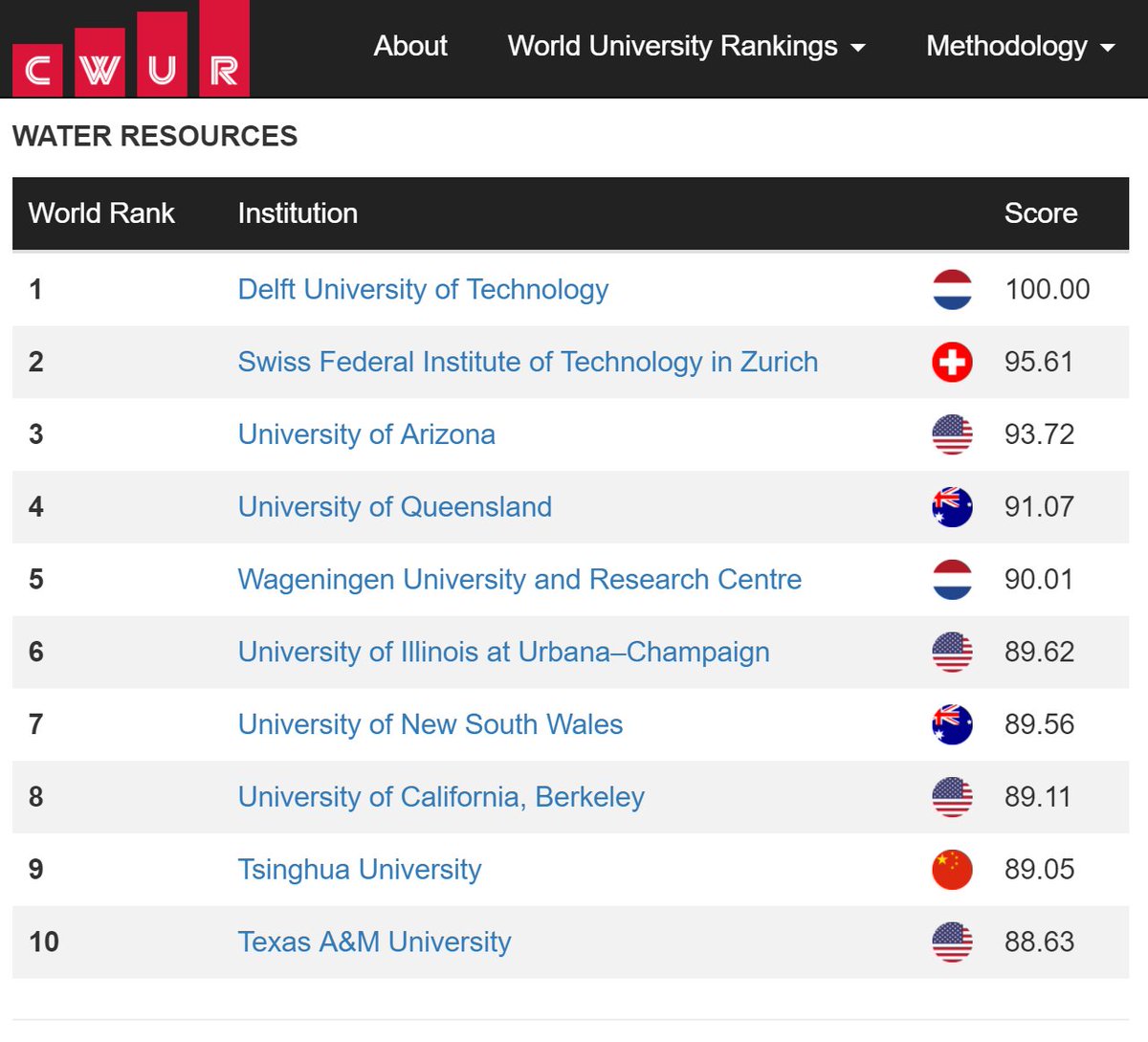This screenshot has height=1042, width=1148.
Task: Open the About page in navigation
Action: 410,46
